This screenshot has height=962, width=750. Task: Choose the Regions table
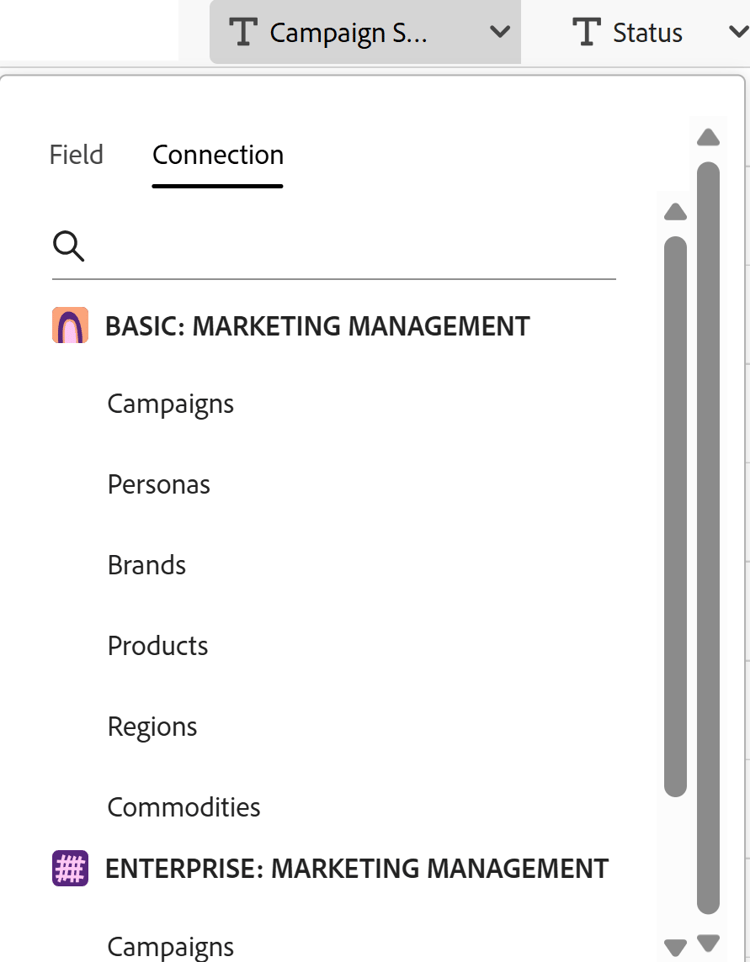(152, 727)
